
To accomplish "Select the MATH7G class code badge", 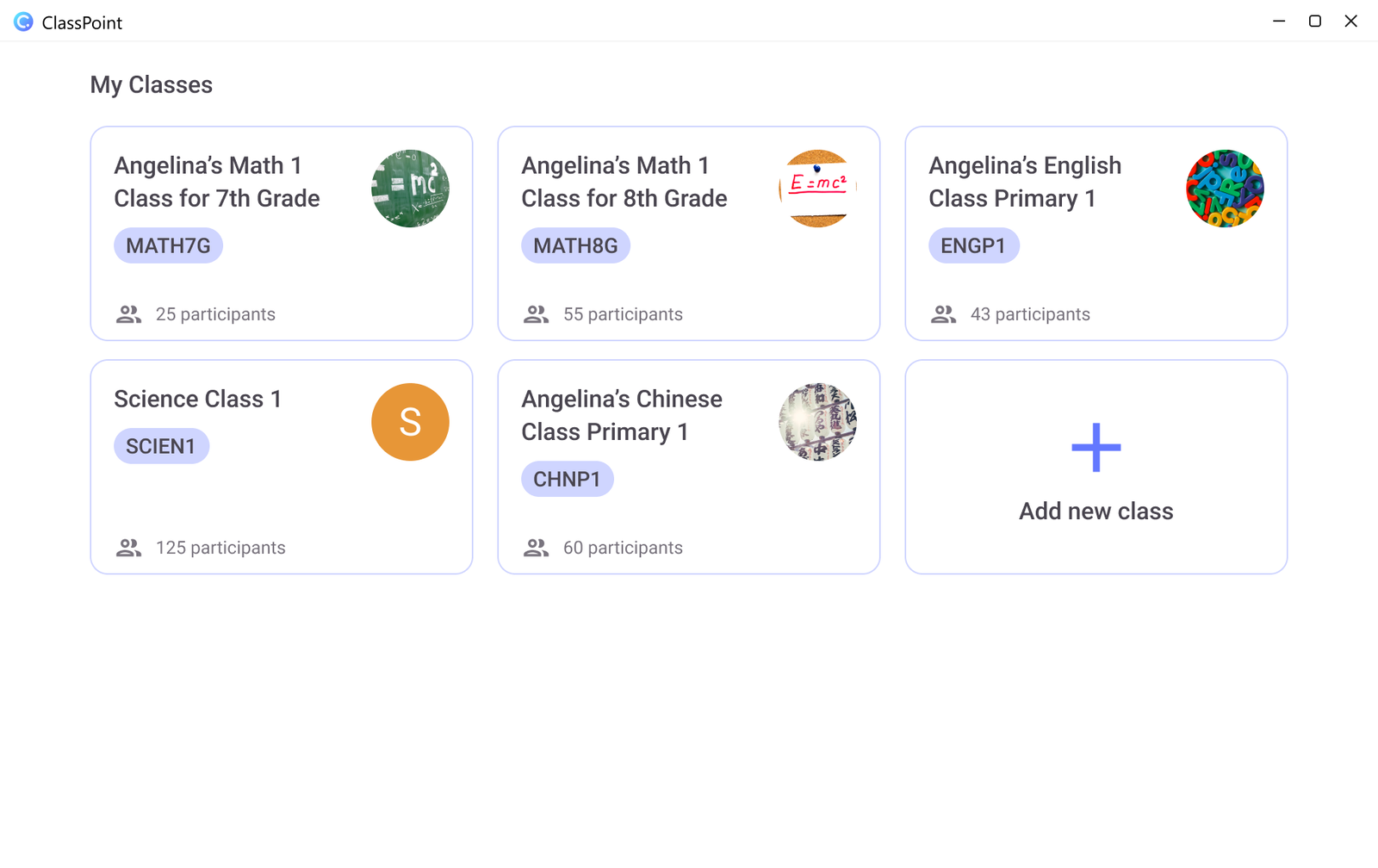I will coord(168,246).
